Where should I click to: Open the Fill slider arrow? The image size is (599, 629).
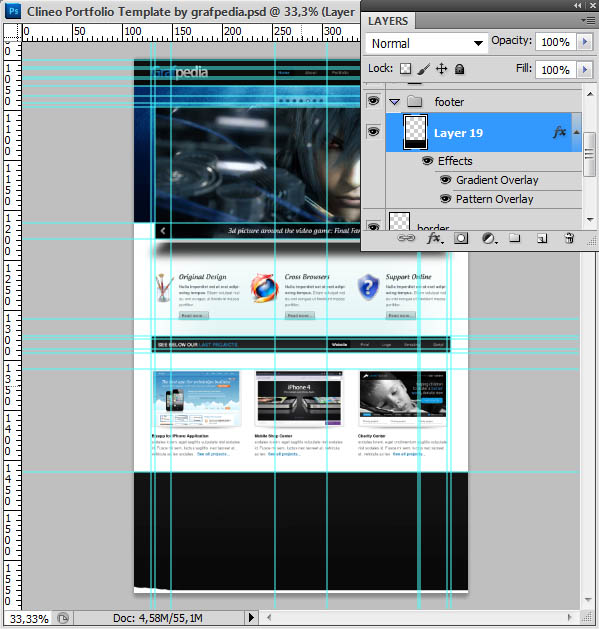(585, 70)
